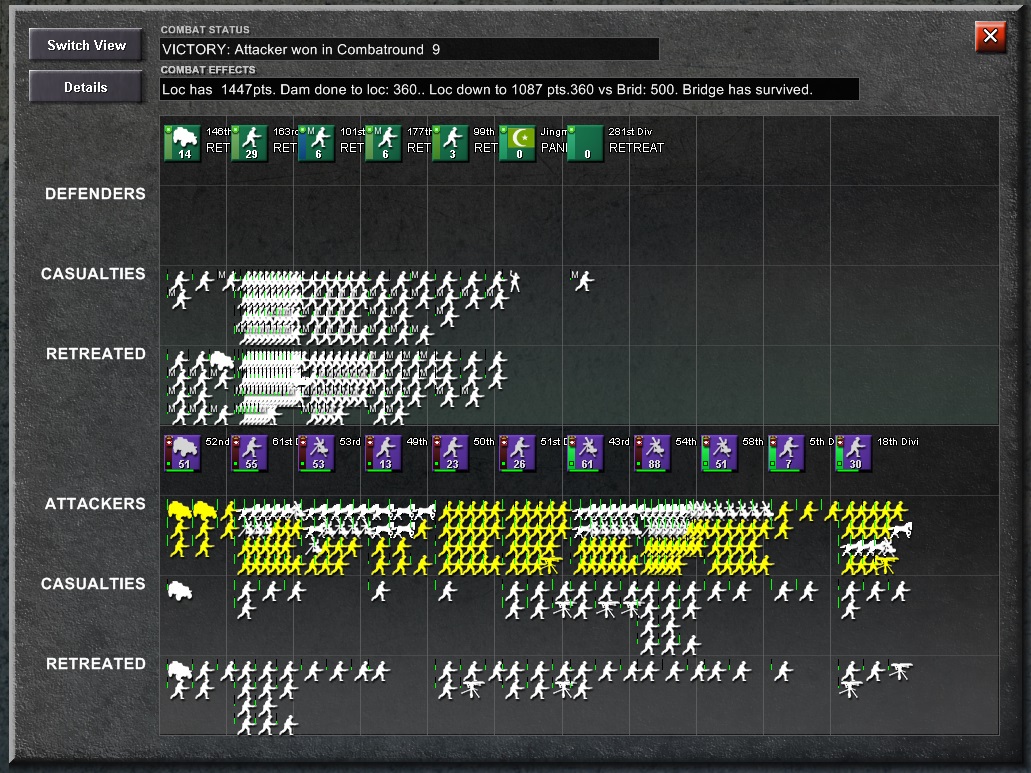Click the 5th D attacker unit icon
Screen dimensions: 1031x773
click(x=786, y=453)
